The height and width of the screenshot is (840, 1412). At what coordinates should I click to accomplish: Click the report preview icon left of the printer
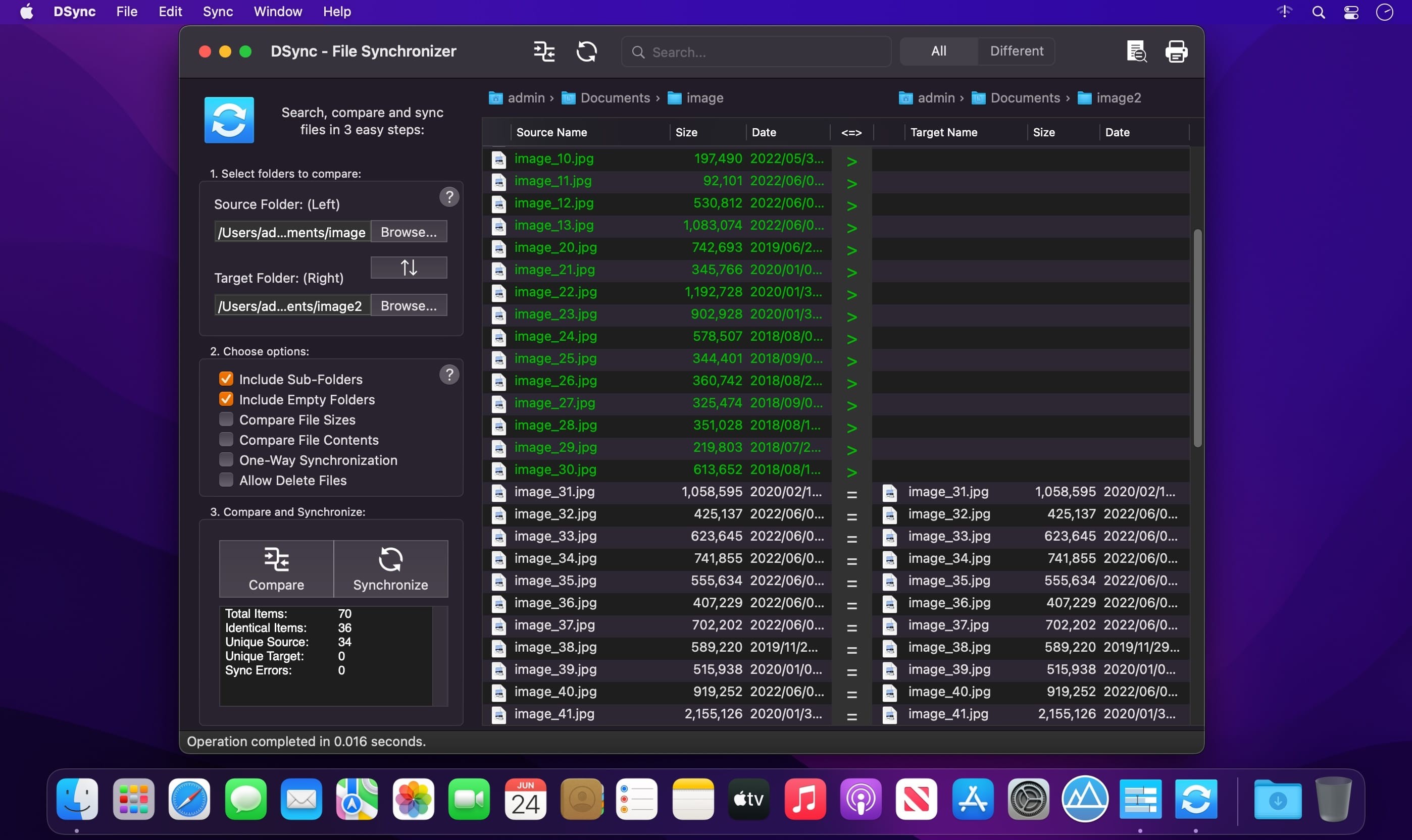coord(1136,51)
